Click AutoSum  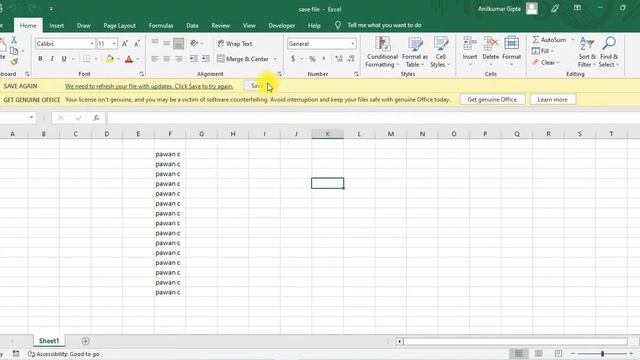pos(549,40)
